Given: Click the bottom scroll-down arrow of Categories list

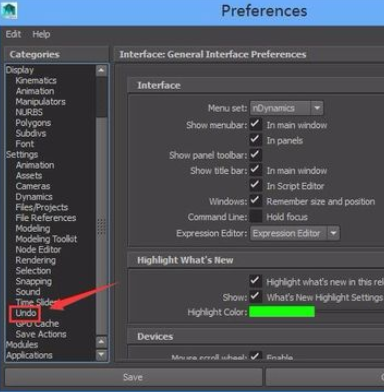Looking at the screenshot, I should tap(101, 355).
